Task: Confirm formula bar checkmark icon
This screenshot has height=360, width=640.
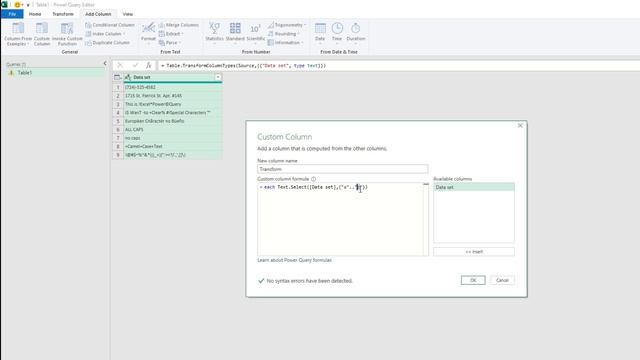Action: 135,65
